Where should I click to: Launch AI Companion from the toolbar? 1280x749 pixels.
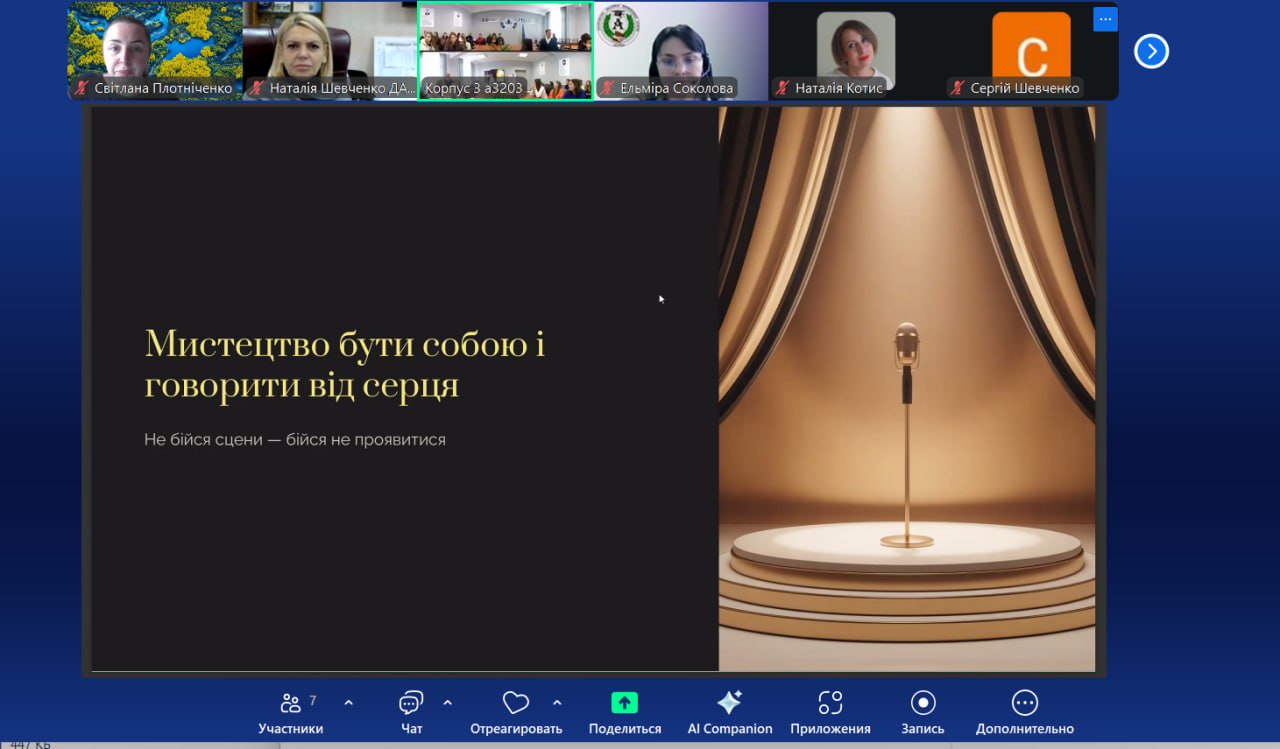point(730,713)
